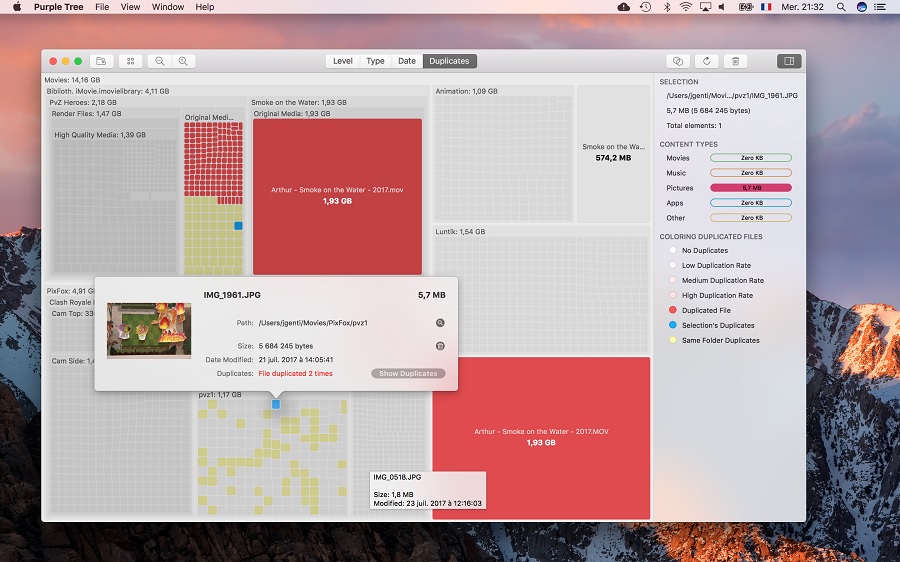Select the Date view tab
Viewport: 900px width, 562px height.
click(x=407, y=61)
